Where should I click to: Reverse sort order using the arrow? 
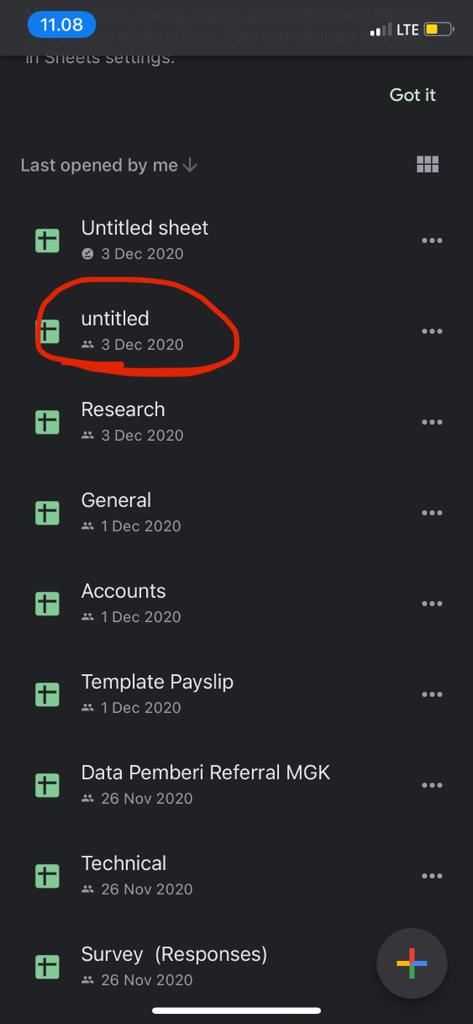coord(190,165)
